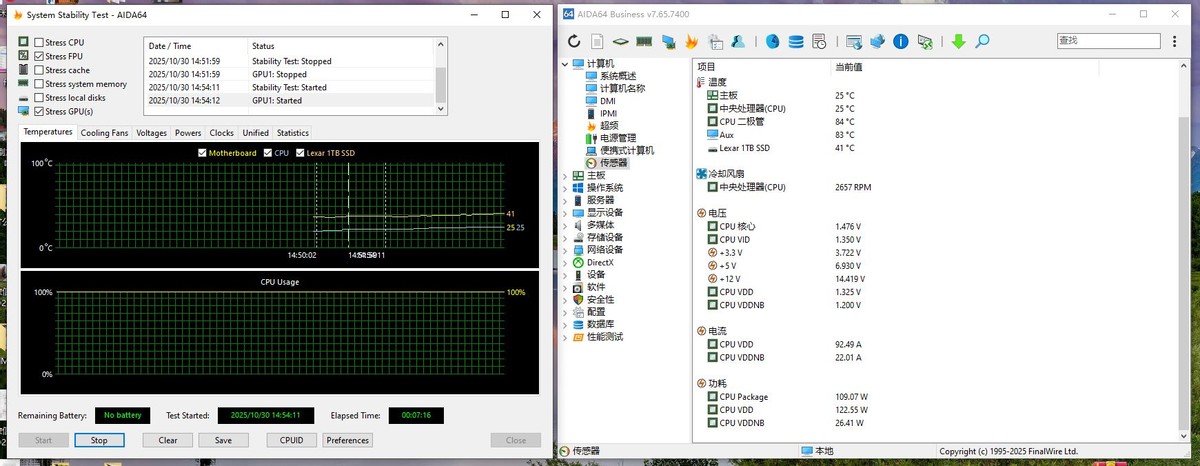Viewport: 1200px width, 466px height.
Task: Expand the 主板 tree node
Action: [x=566, y=175]
